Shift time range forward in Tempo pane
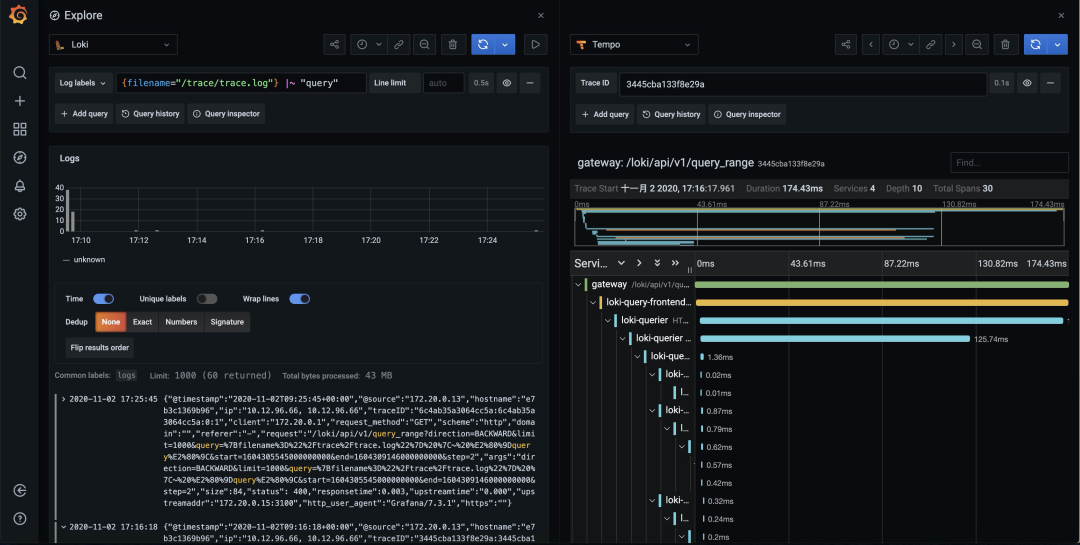Screen dimensions: 1080x545 (953, 44)
